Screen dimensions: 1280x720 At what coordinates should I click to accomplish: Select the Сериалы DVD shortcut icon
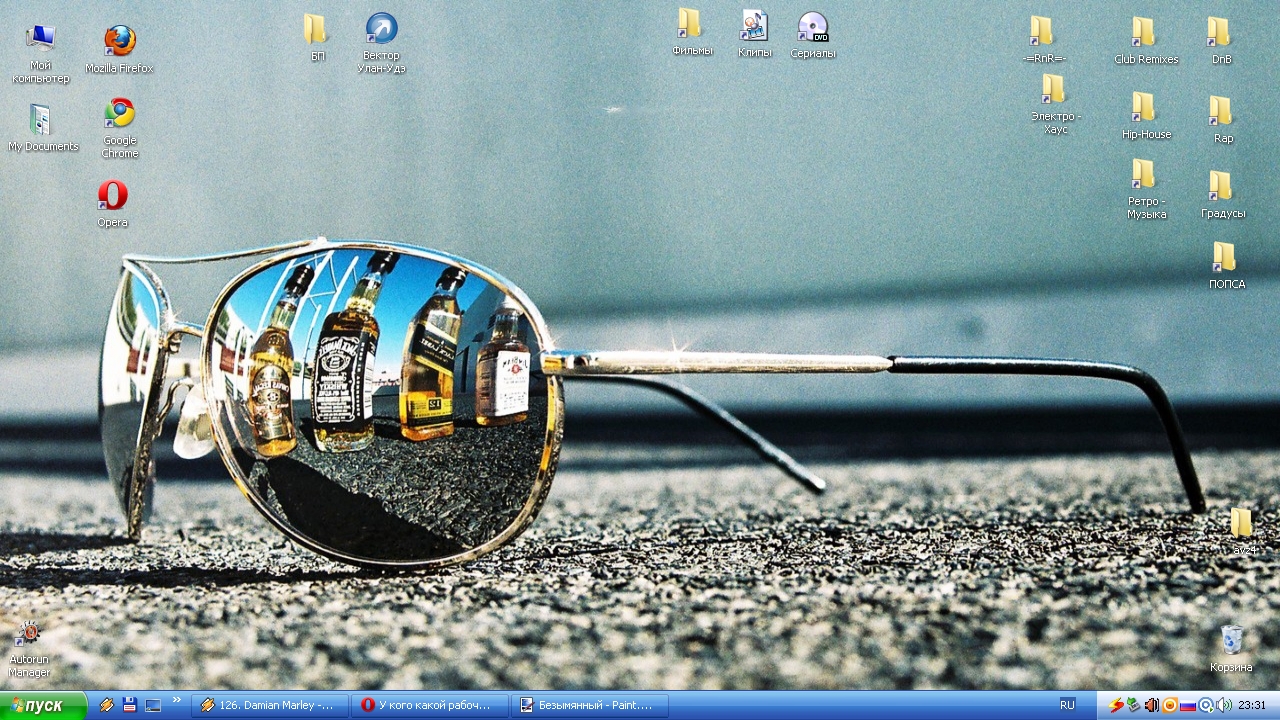click(x=812, y=28)
